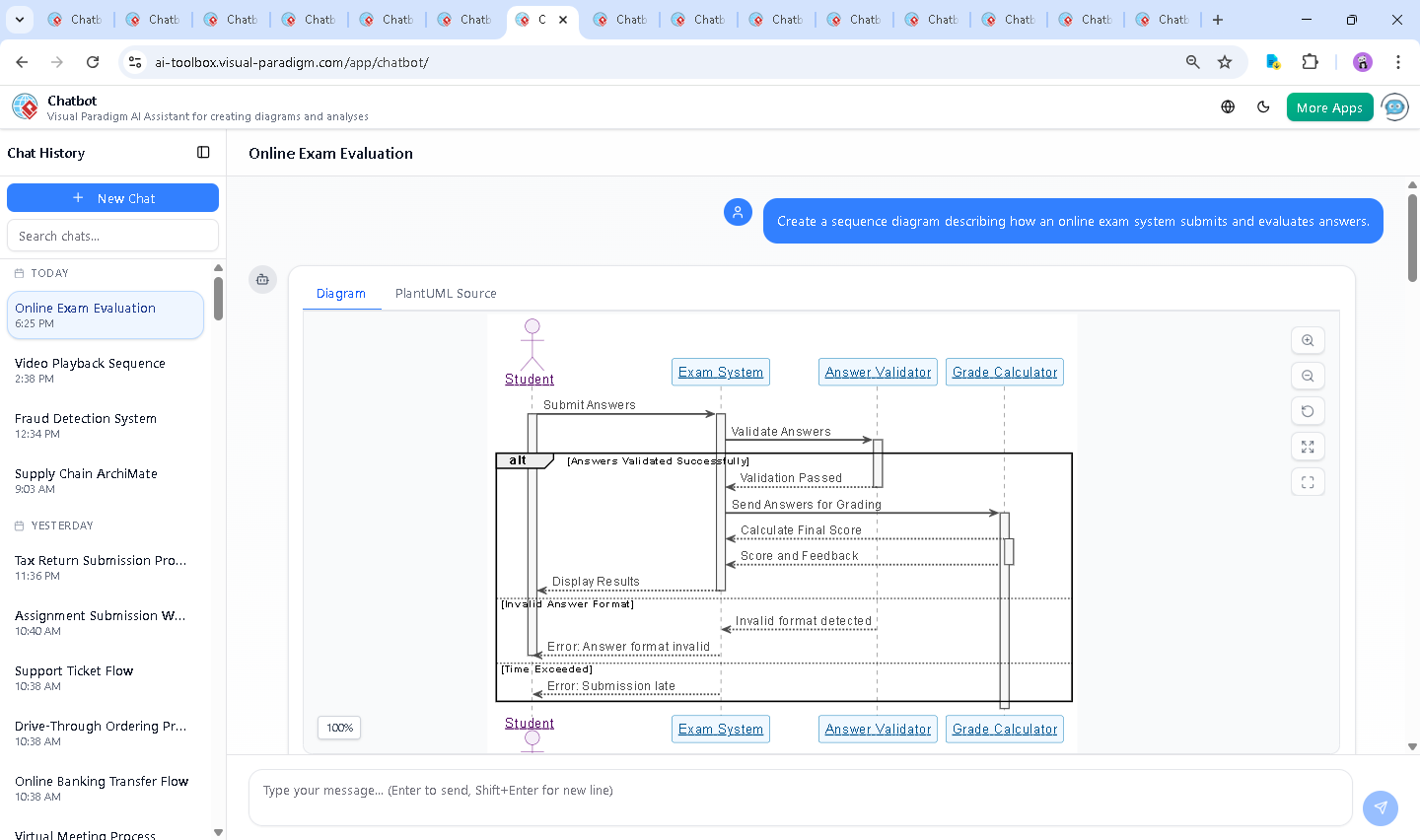Open the language globe menu
This screenshot has height=840, width=1420.
tap(1228, 107)
